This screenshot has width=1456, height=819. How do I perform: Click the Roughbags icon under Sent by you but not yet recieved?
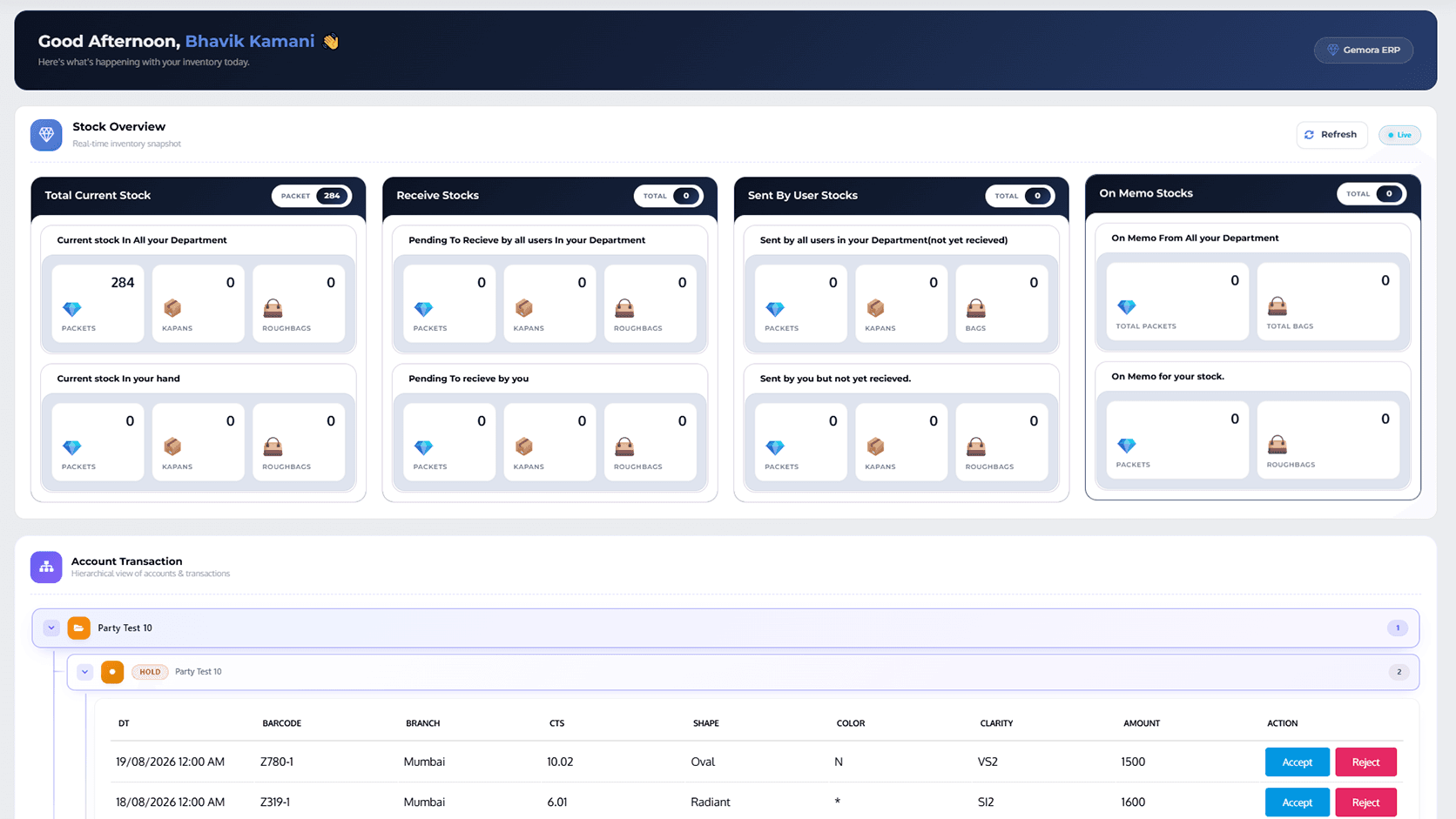(976, 446)
